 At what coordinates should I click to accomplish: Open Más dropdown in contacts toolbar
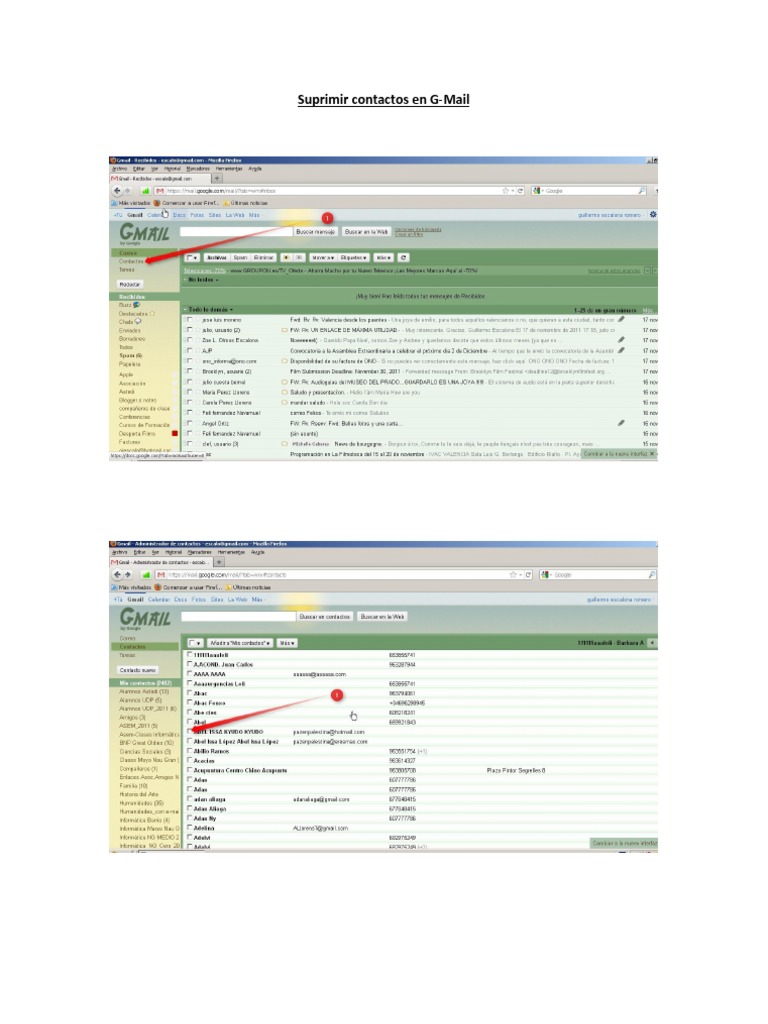[x=287, y=643]
